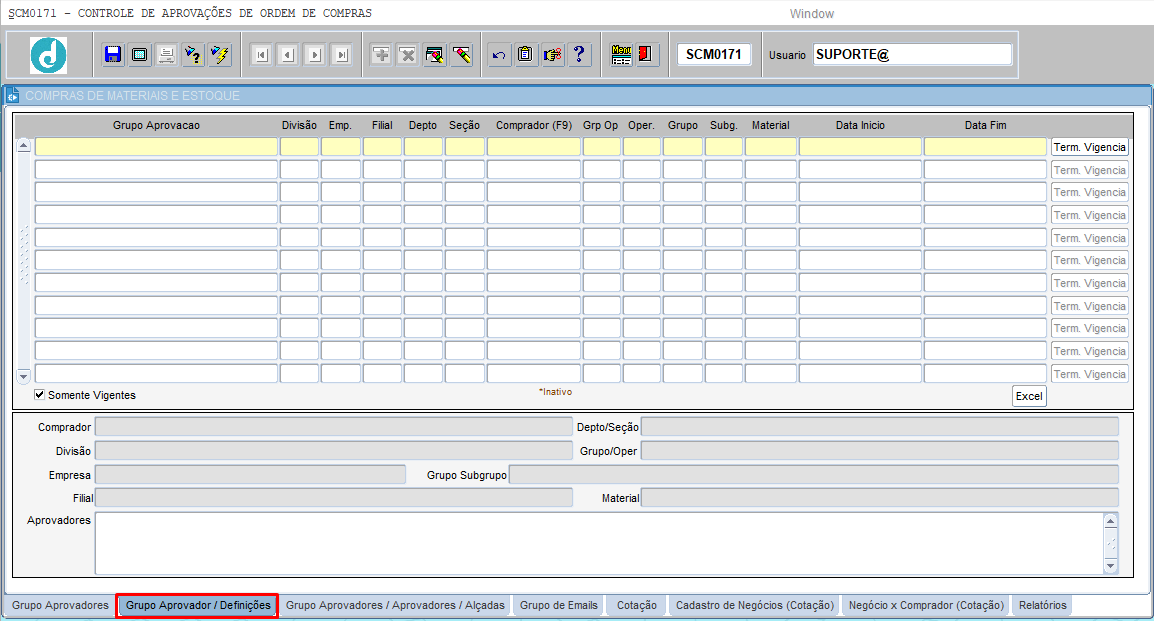
Task: Click the Empresa detail field
Action: point(250,475)
